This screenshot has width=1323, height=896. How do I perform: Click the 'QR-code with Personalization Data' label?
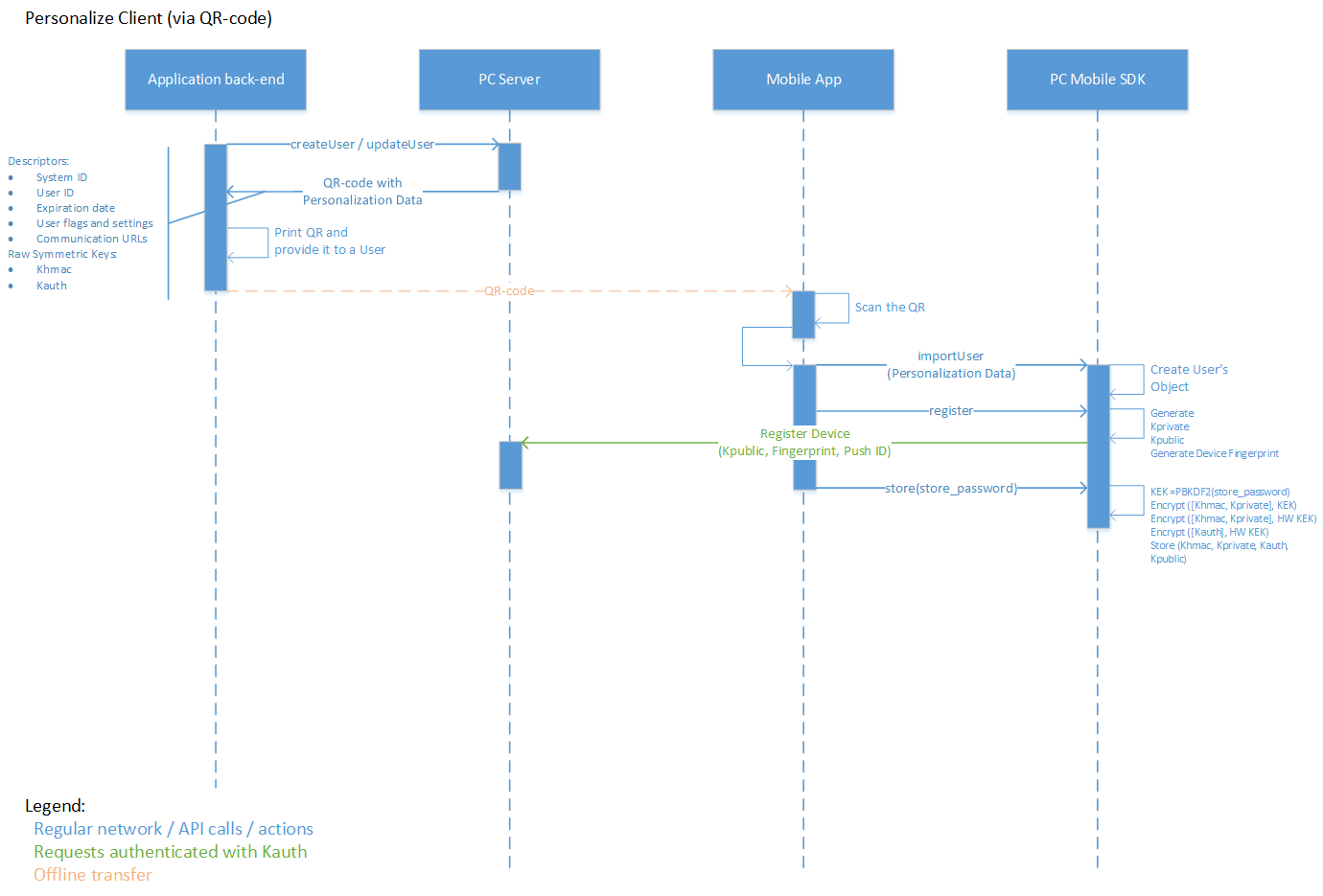(362, 192)
